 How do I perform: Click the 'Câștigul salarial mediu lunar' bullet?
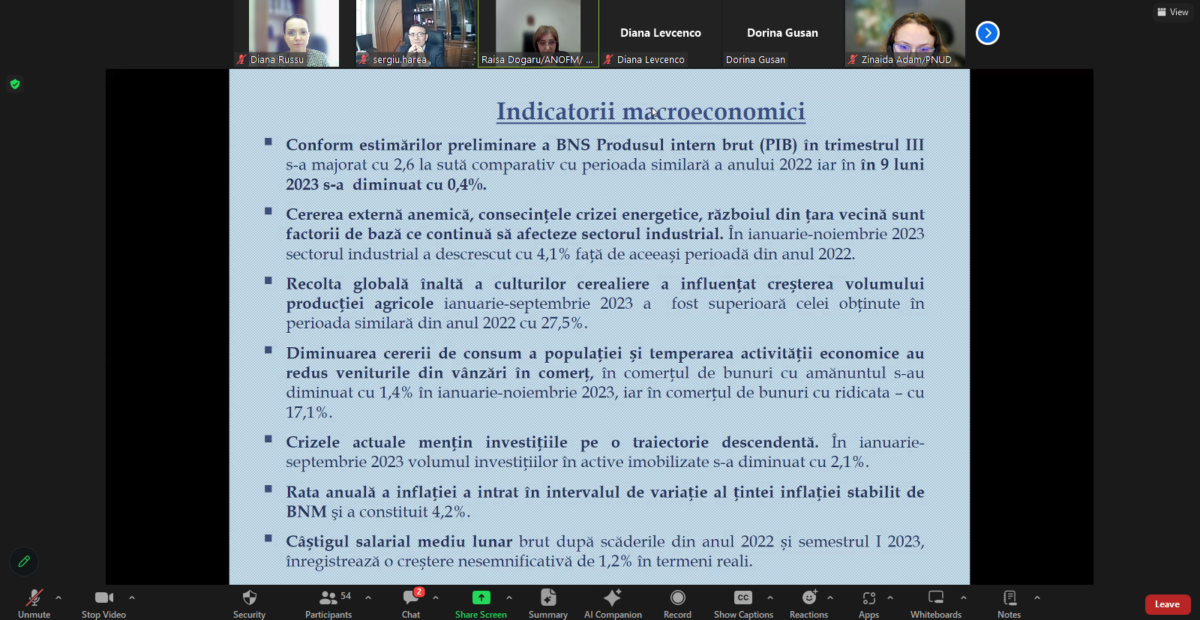(x=604, y=551)
